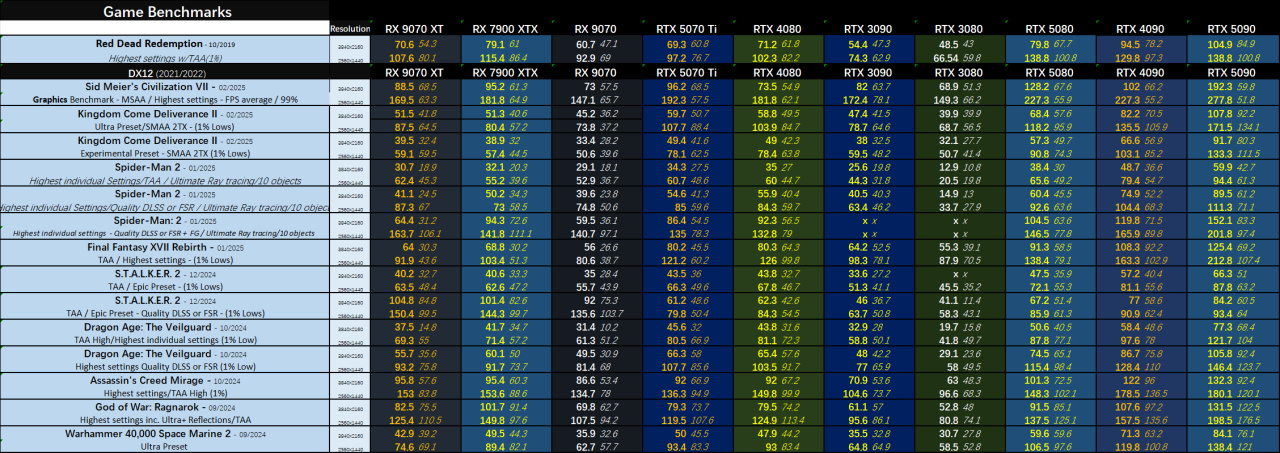Select the DX12 (2021/2022) section header
Viewport: 1280px width, 453px height.
165,72
